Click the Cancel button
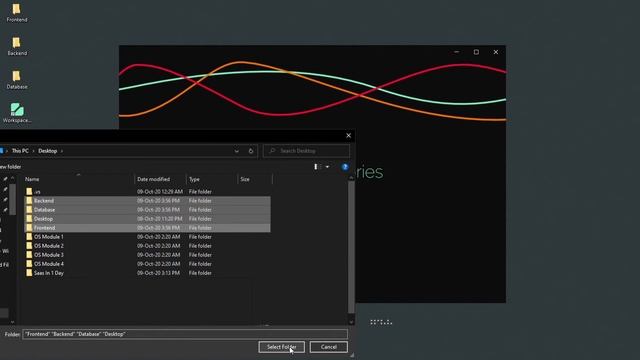 329,347
